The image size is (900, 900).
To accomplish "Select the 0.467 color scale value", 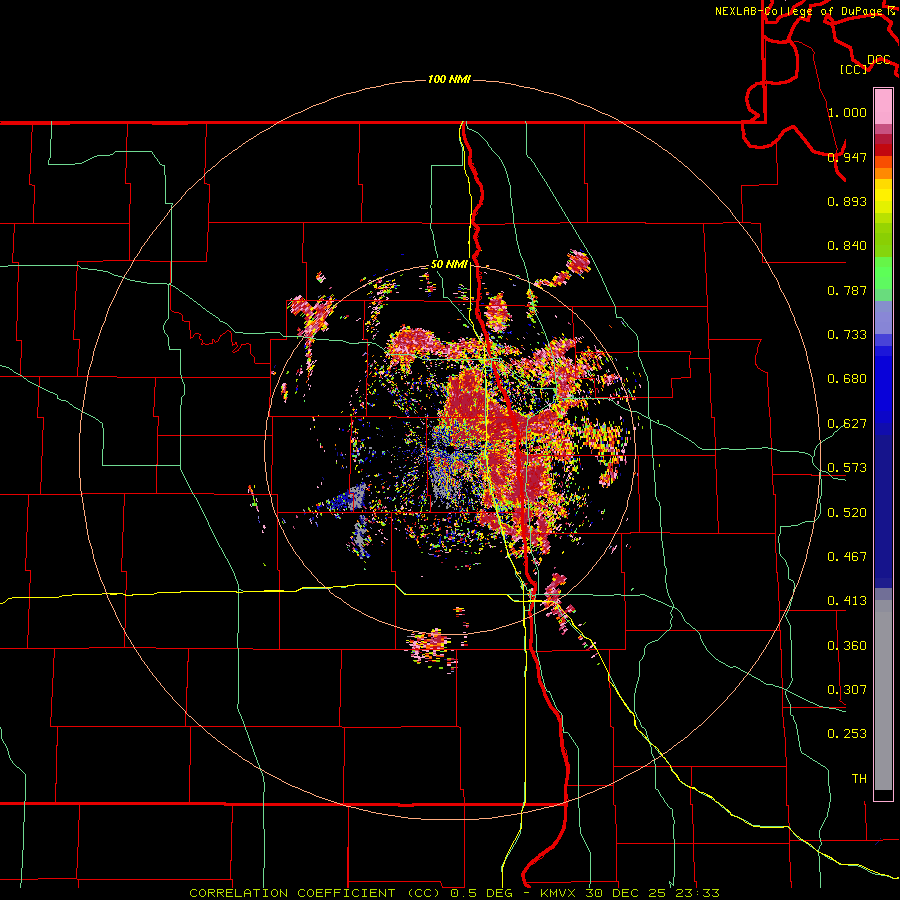I will point(847,557).
